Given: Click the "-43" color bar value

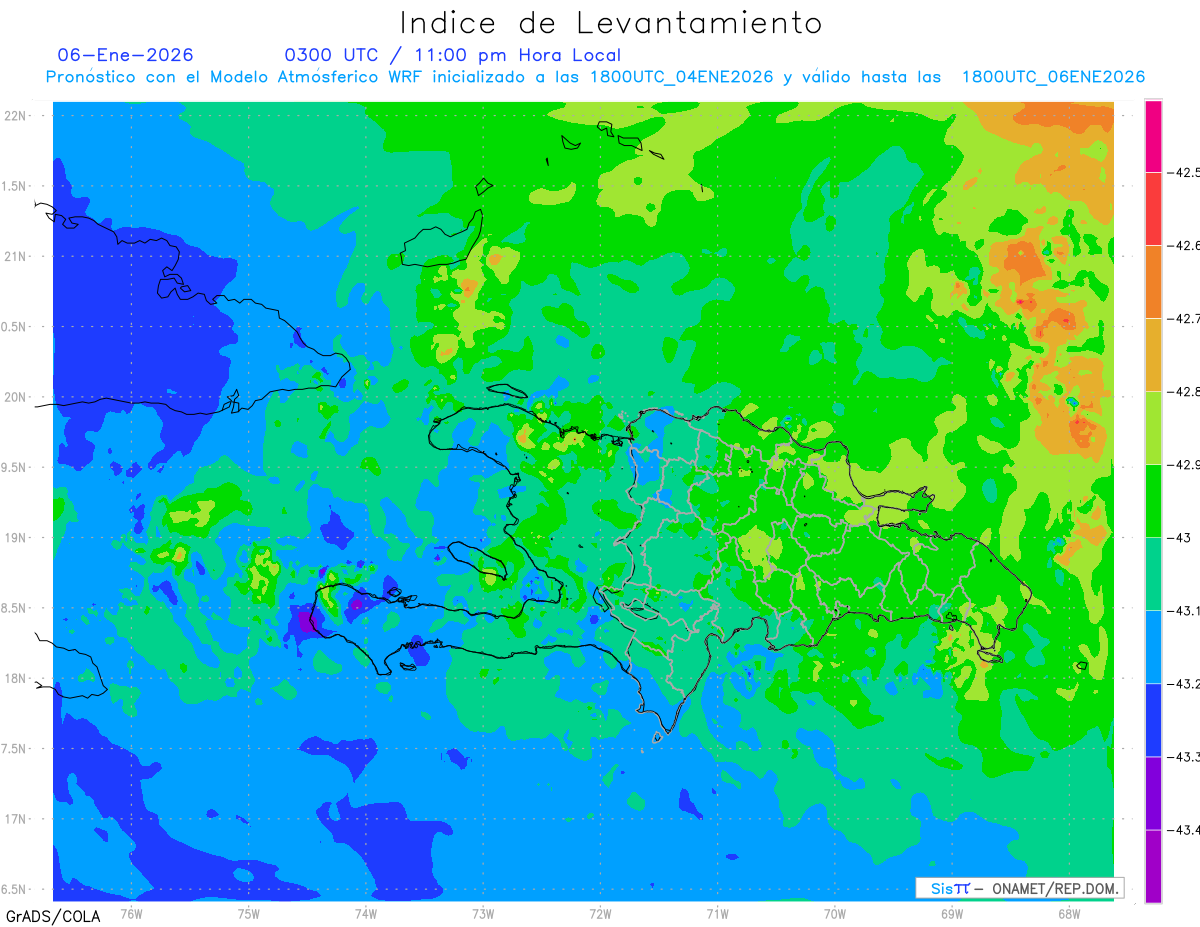Looking at the screenshot, I should (x=1180, y=537).
